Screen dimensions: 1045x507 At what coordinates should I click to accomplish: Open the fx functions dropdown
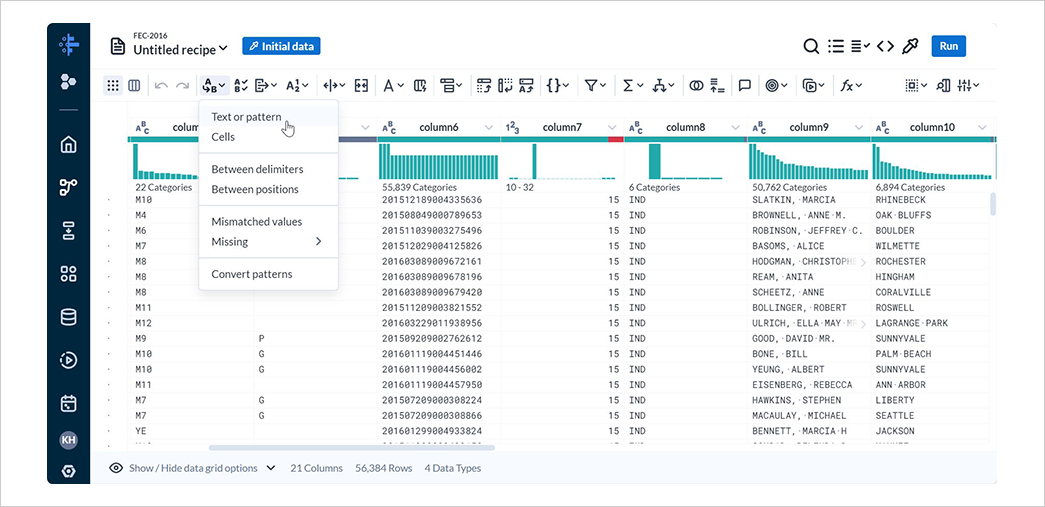(x=851, y=85)
